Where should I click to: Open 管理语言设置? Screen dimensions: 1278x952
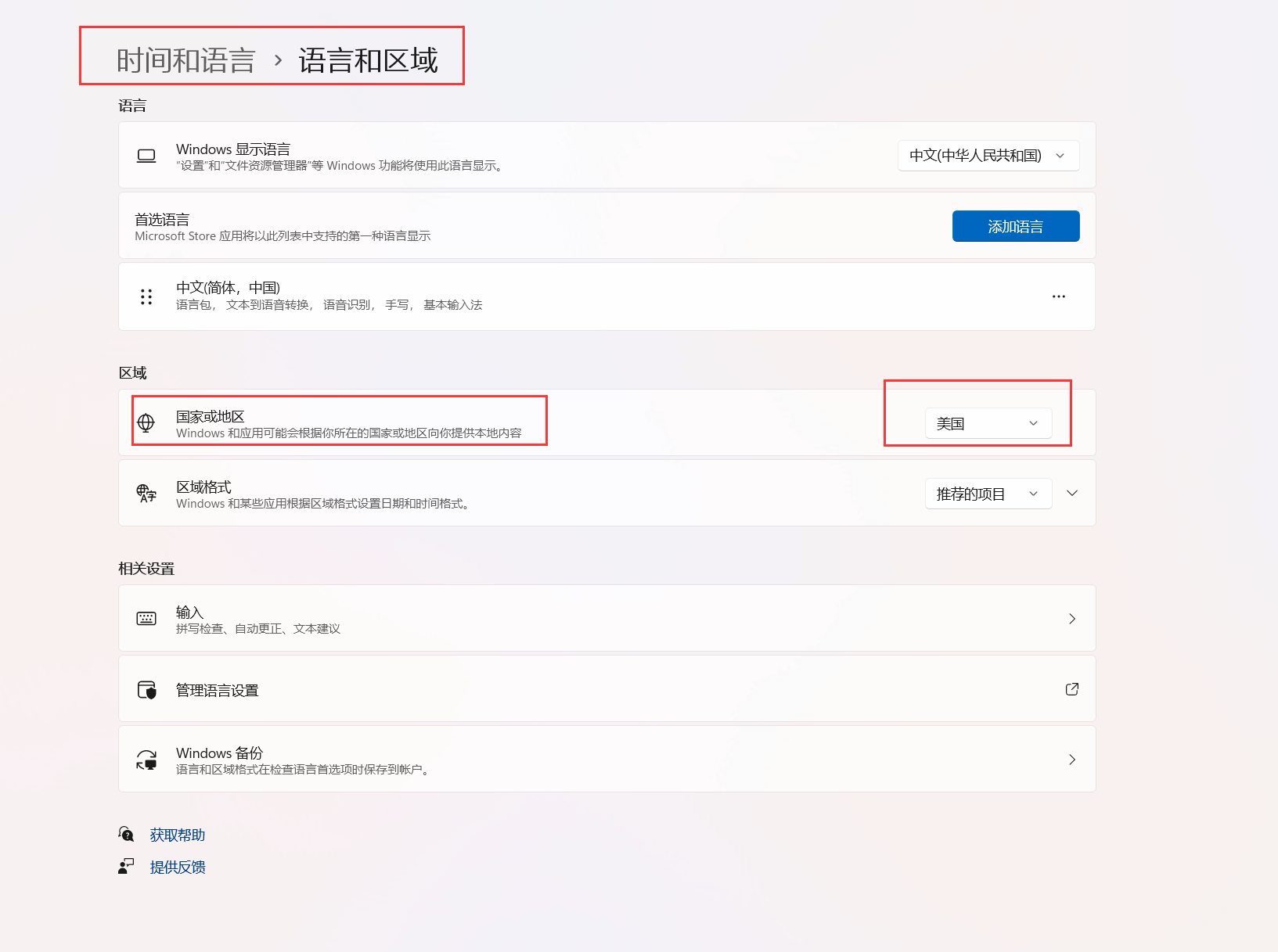(607, 689)
